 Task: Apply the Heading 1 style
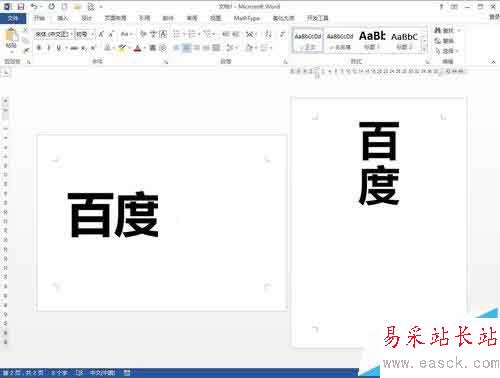coord(372,40)
